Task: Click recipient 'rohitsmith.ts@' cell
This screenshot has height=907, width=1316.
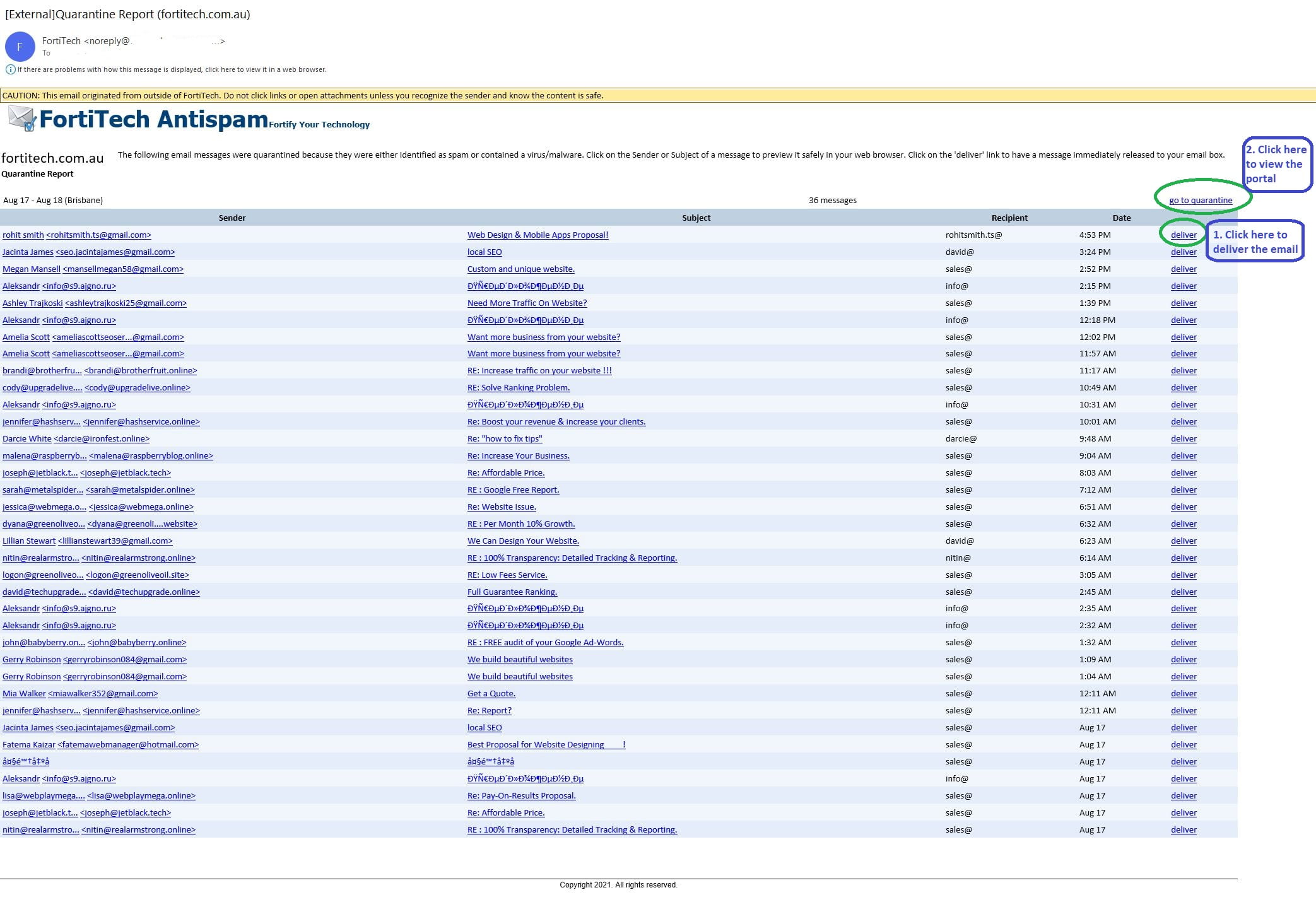Action: (x=973, y=235)
